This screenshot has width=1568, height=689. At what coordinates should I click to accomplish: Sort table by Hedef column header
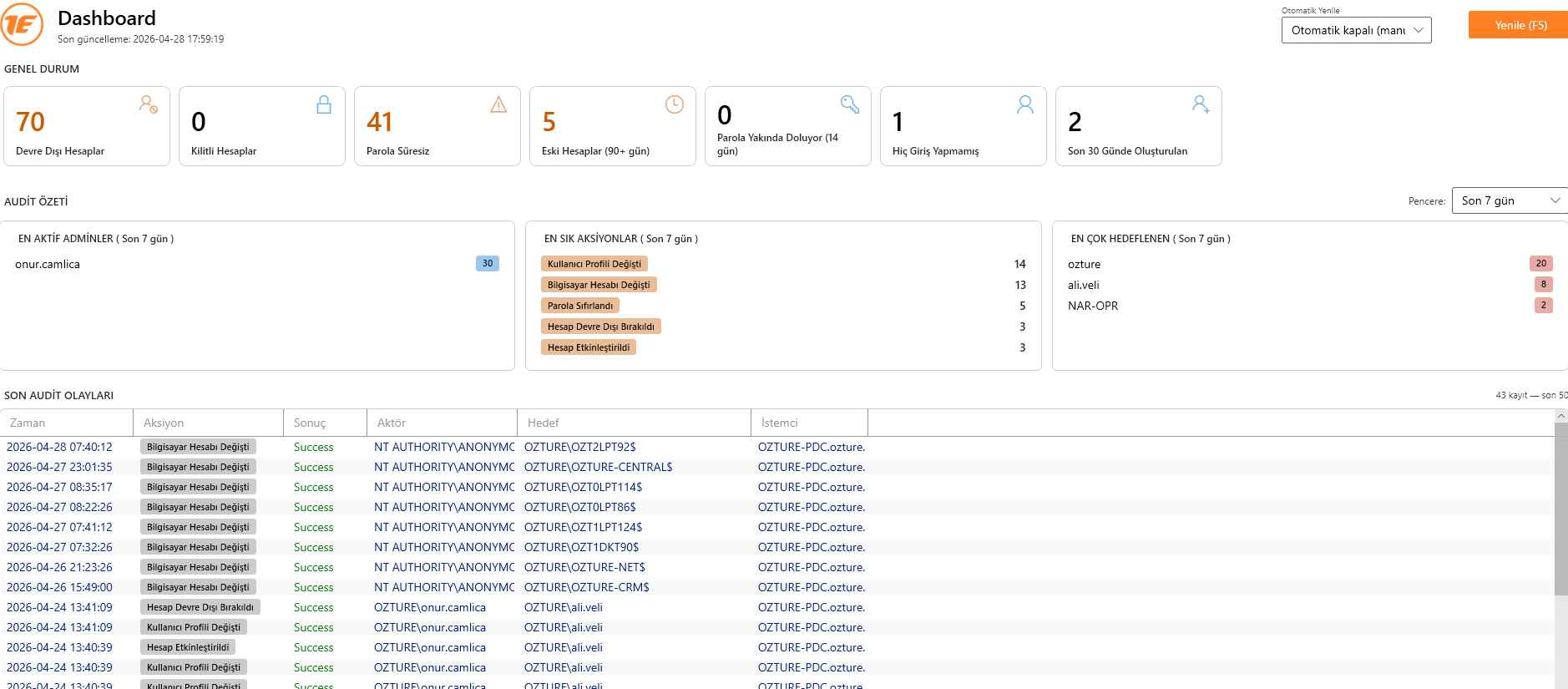(635, 423)
